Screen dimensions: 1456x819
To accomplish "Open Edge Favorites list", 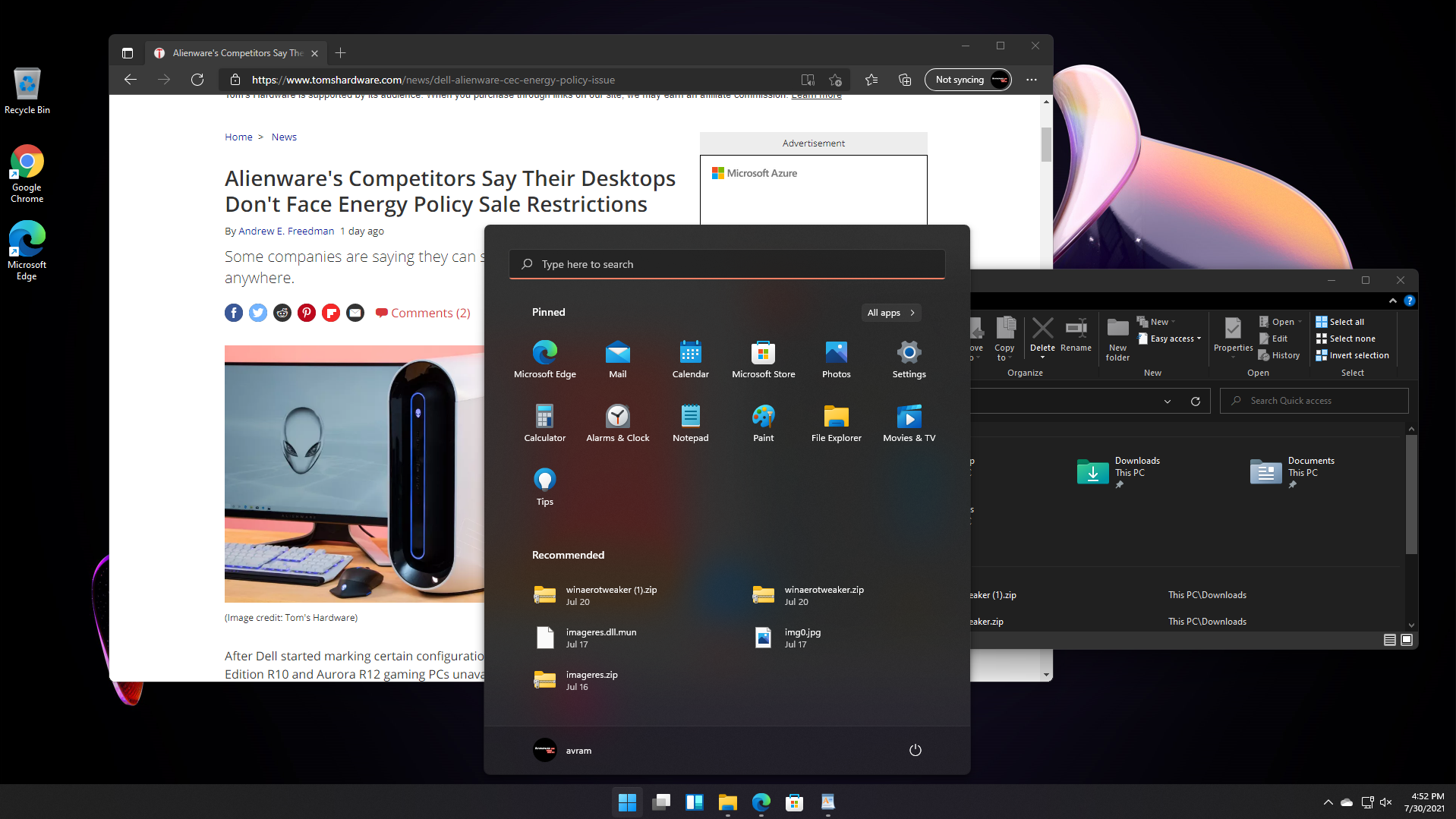I will [871, 80].
